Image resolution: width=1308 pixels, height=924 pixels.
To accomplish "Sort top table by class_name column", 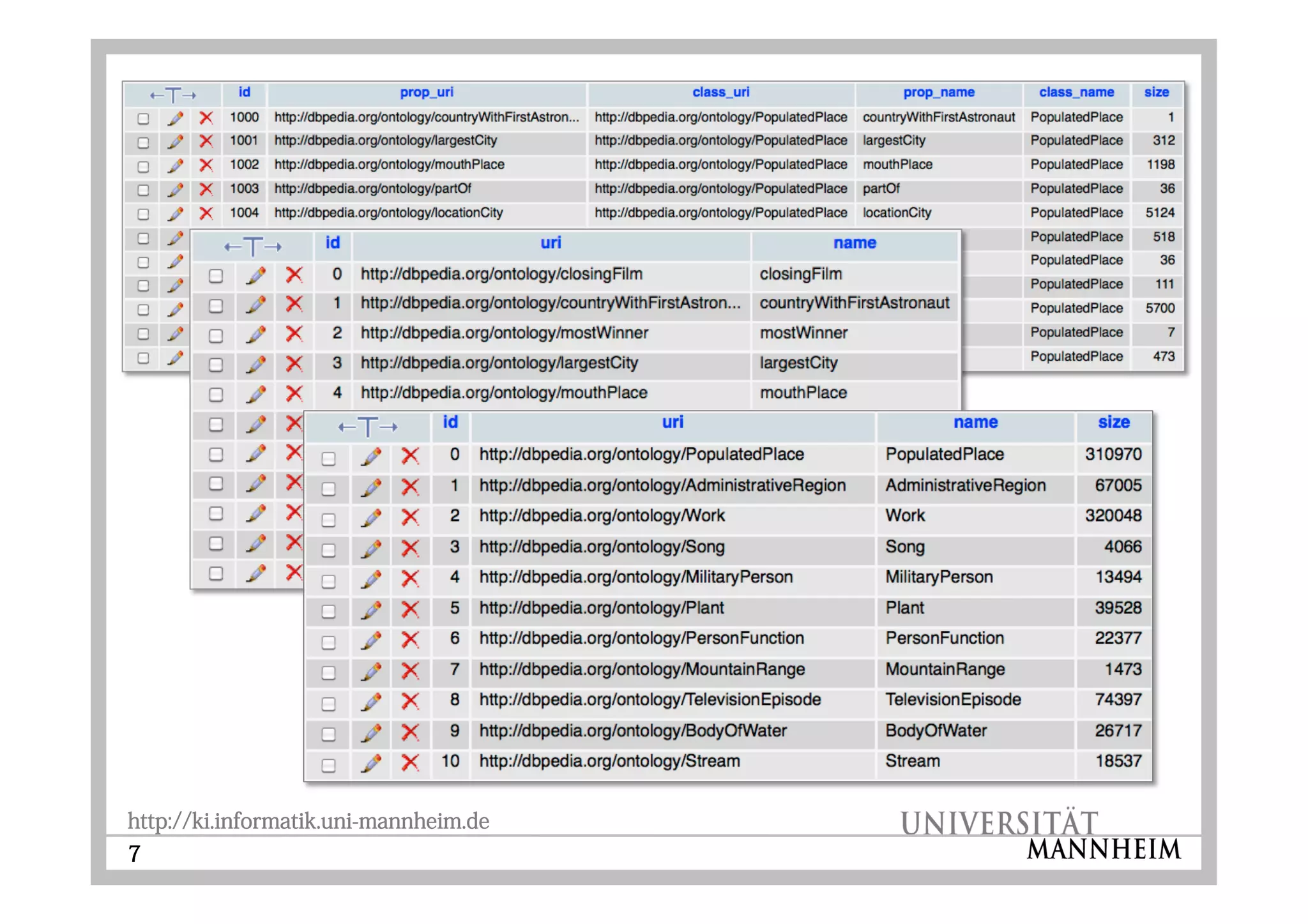I will click(1076, 92).
